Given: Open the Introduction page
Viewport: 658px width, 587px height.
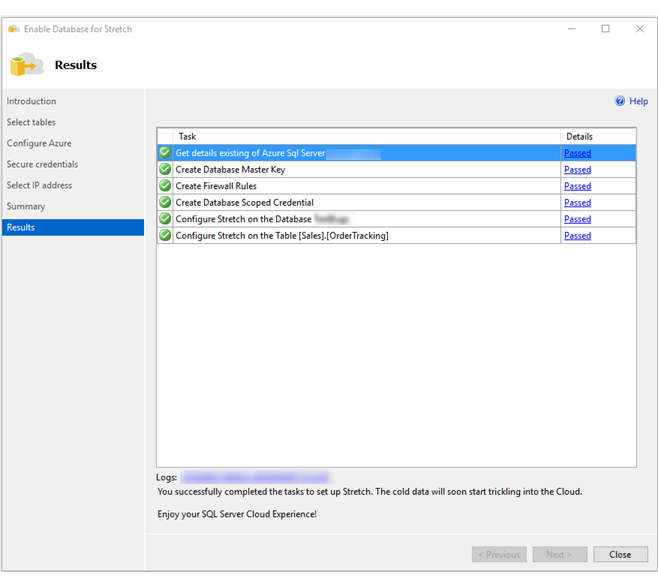Looking at the screenshot, I should [31, 101].
